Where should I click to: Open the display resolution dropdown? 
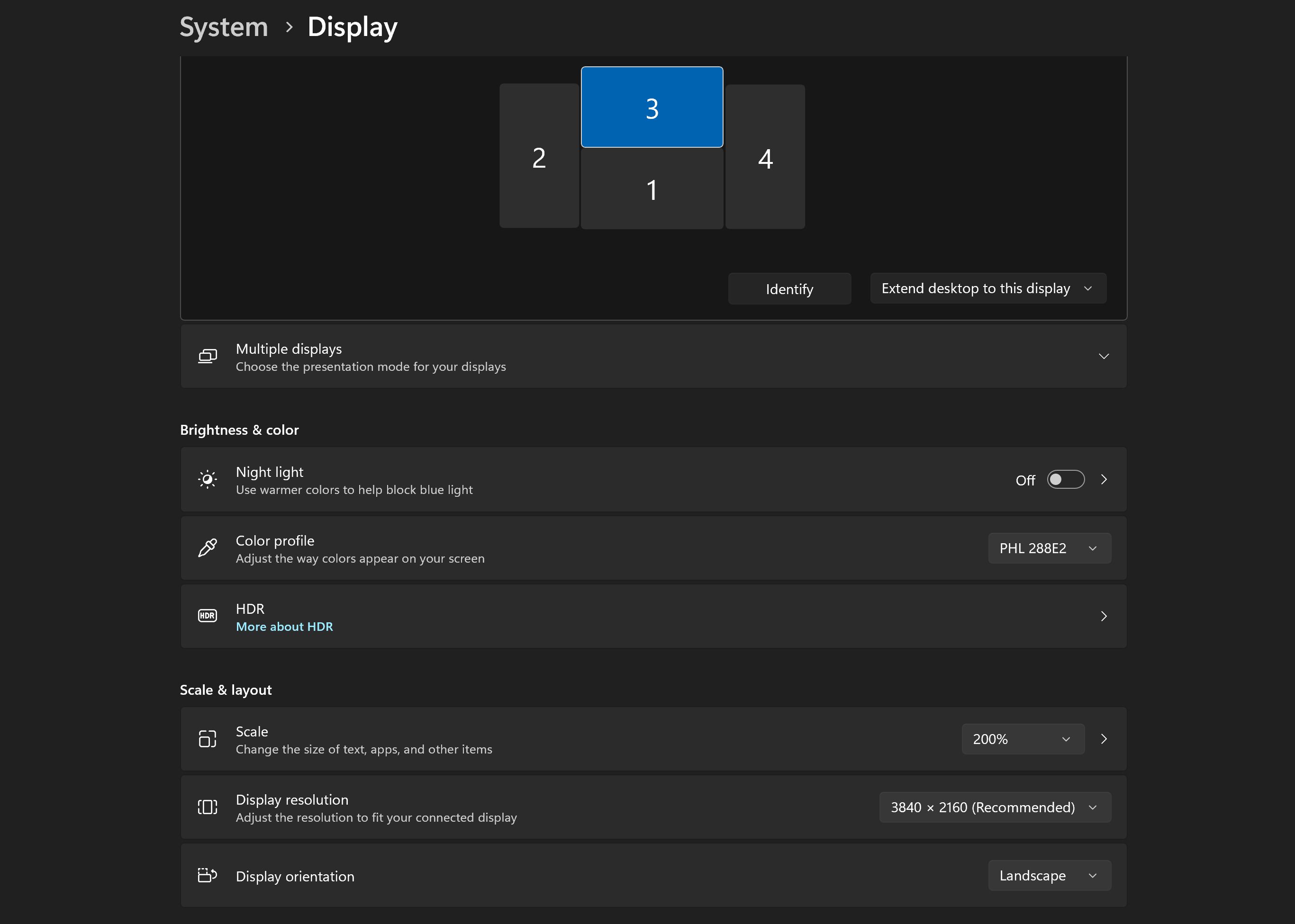point(994,807)
